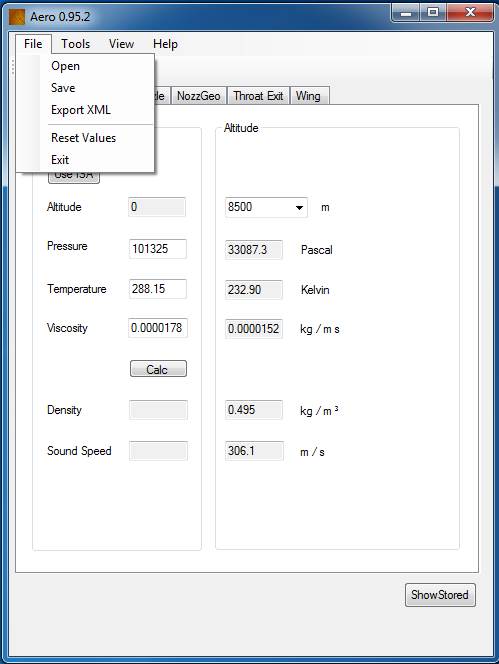This screenshot has height=664, width=499.
Task: Click the Temperature field showing 288.15
Action: point(157,289)
